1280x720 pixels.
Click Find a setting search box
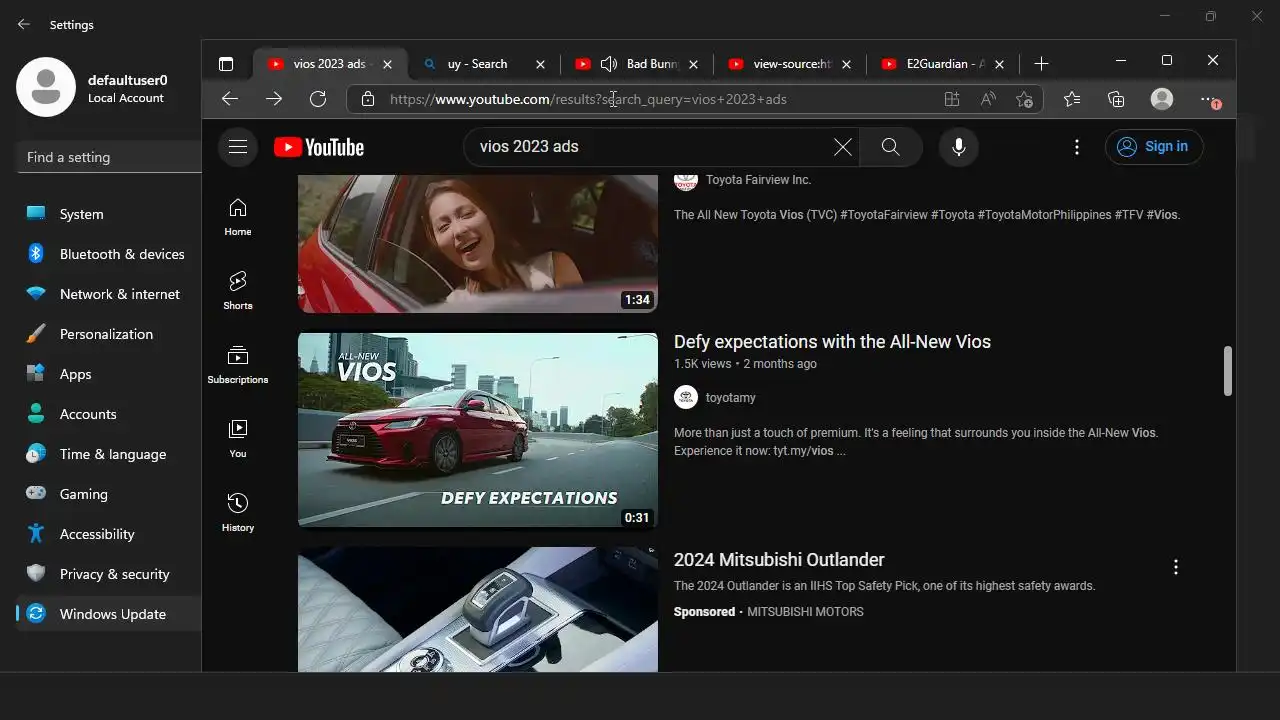pyautogui.click(x=109, y=157)
